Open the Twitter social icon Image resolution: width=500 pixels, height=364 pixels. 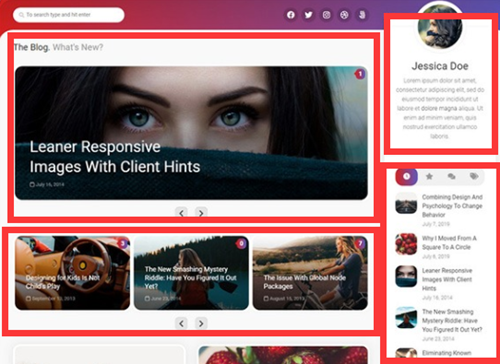point(309,15)
